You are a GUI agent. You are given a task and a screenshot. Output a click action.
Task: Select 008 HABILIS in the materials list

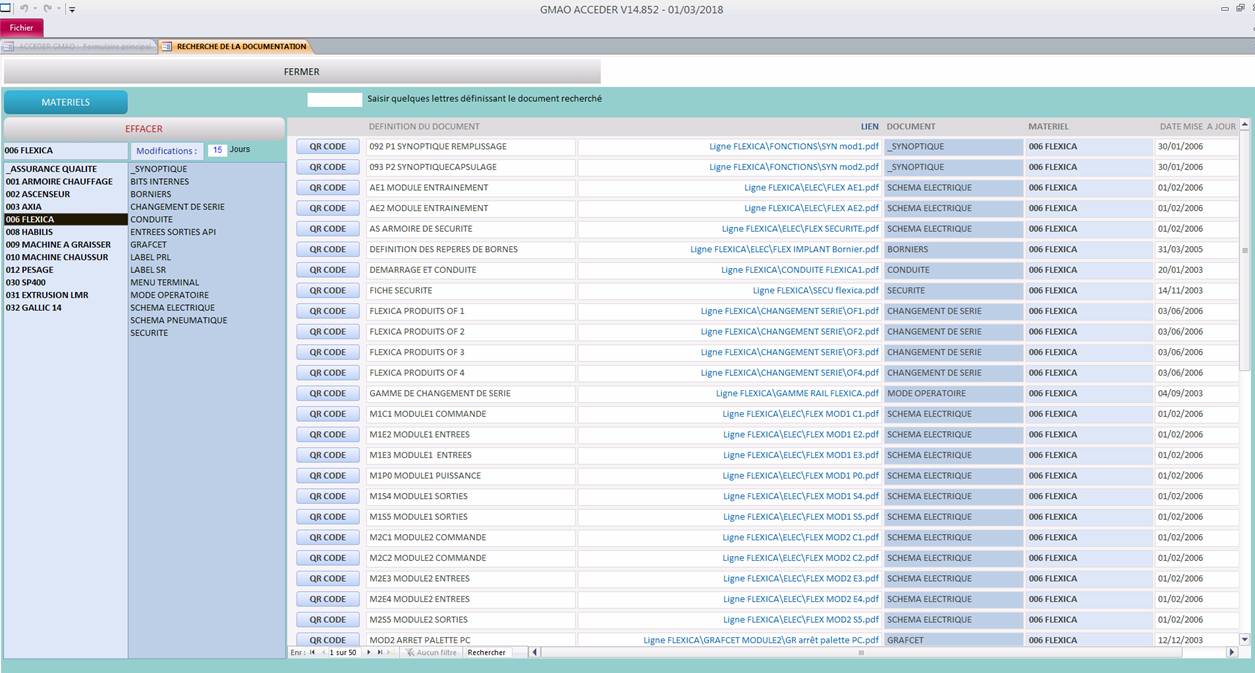coord(65,232)
